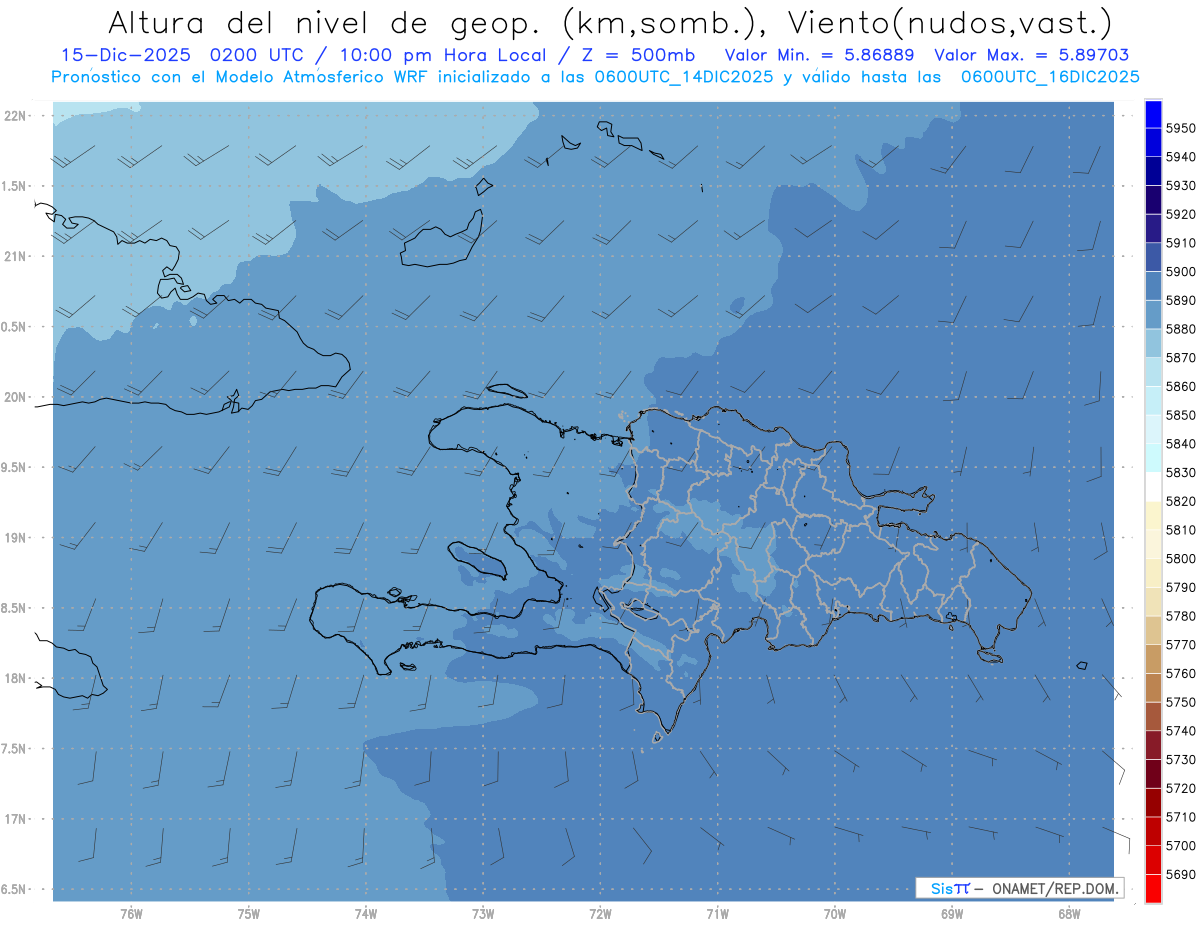1200x927 pixels.
Task: Click Great Inagua island north of Haiti
Action: point(440,240)
